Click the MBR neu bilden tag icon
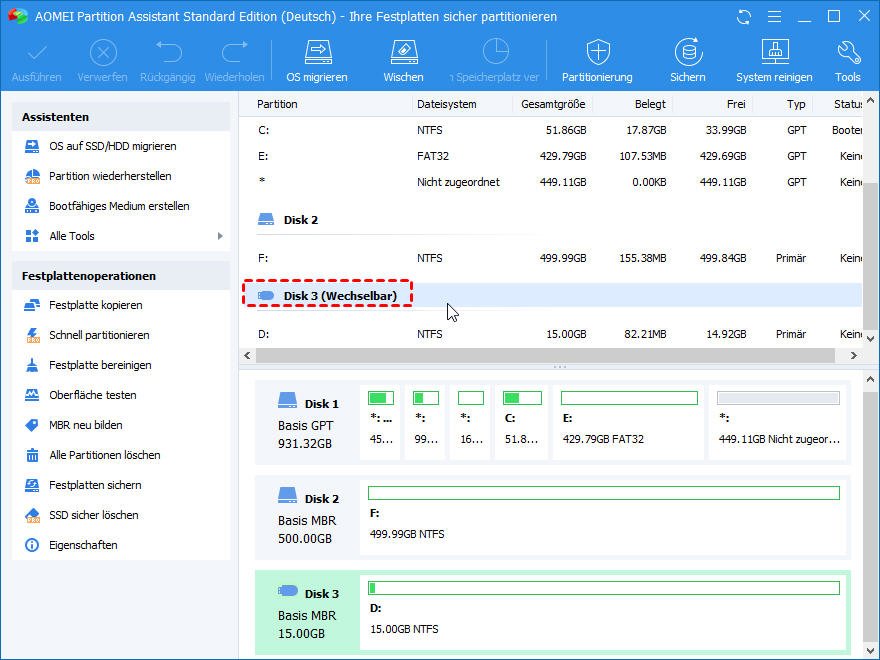 (32, 425)
